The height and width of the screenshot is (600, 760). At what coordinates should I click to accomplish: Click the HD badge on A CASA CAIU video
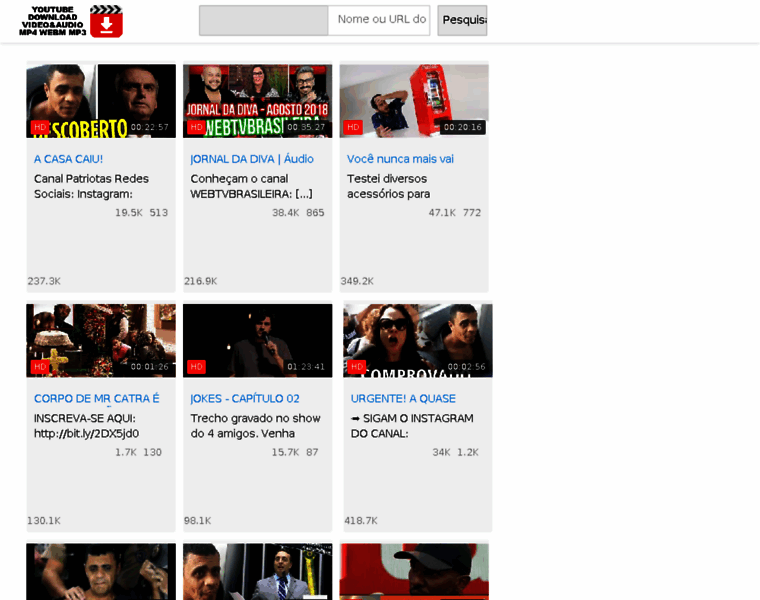(x=40, y=127)
